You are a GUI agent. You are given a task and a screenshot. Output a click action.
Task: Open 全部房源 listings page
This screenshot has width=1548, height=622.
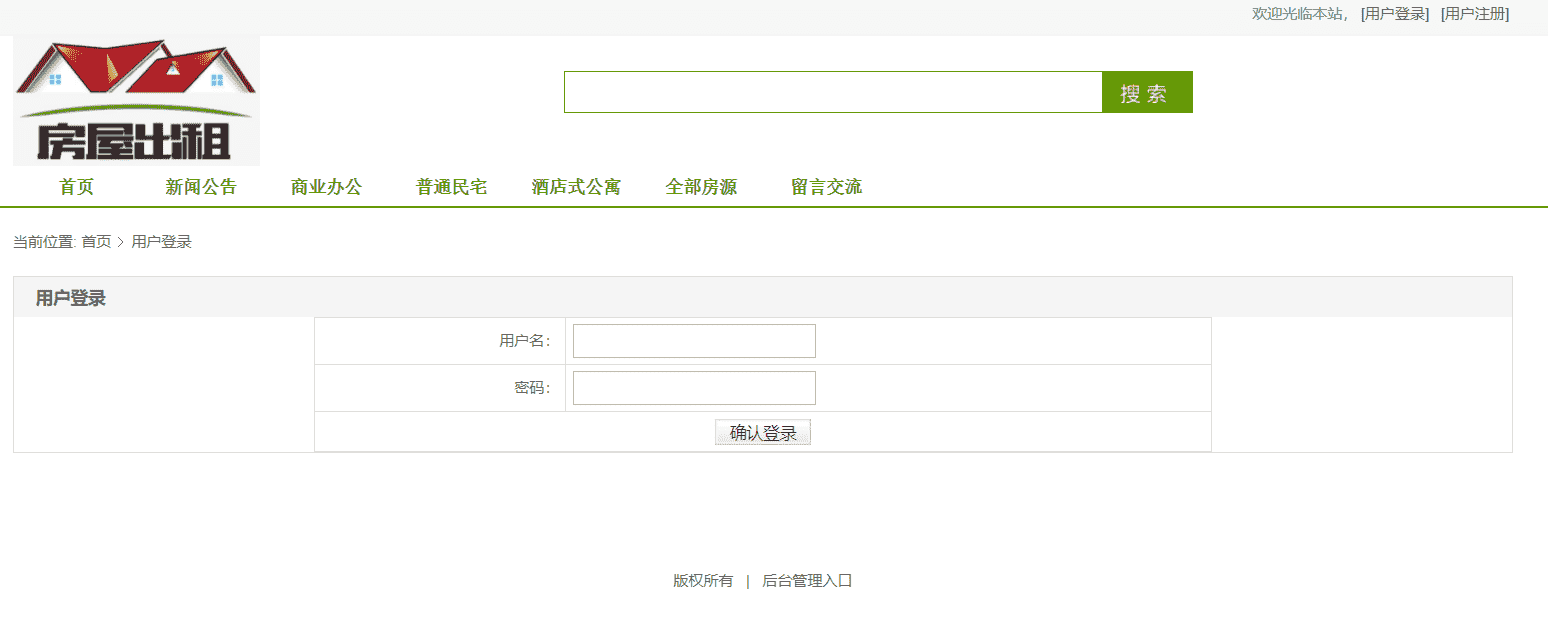[701, 187]
